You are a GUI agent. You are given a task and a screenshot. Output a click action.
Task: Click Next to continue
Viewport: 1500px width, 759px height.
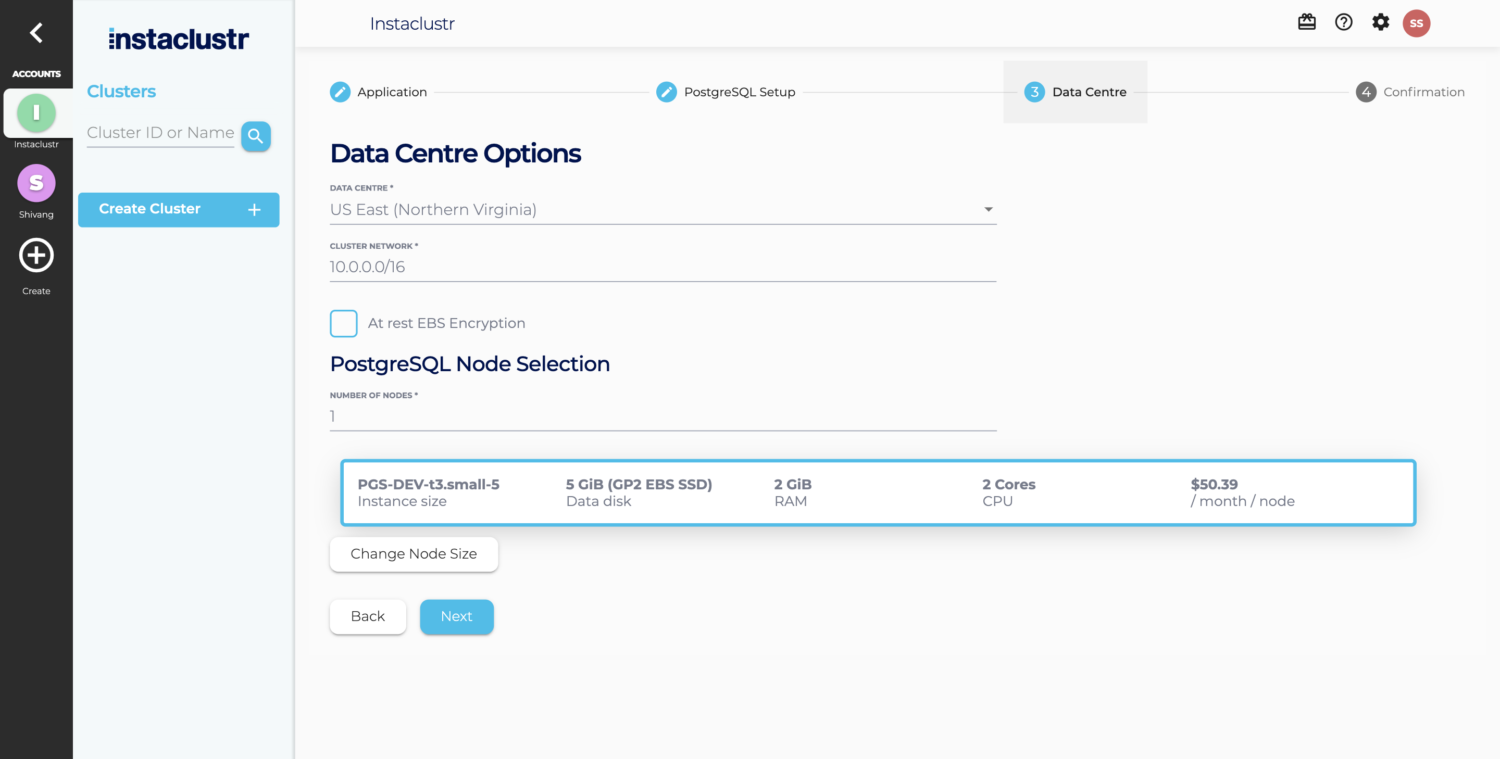(457, 616)
